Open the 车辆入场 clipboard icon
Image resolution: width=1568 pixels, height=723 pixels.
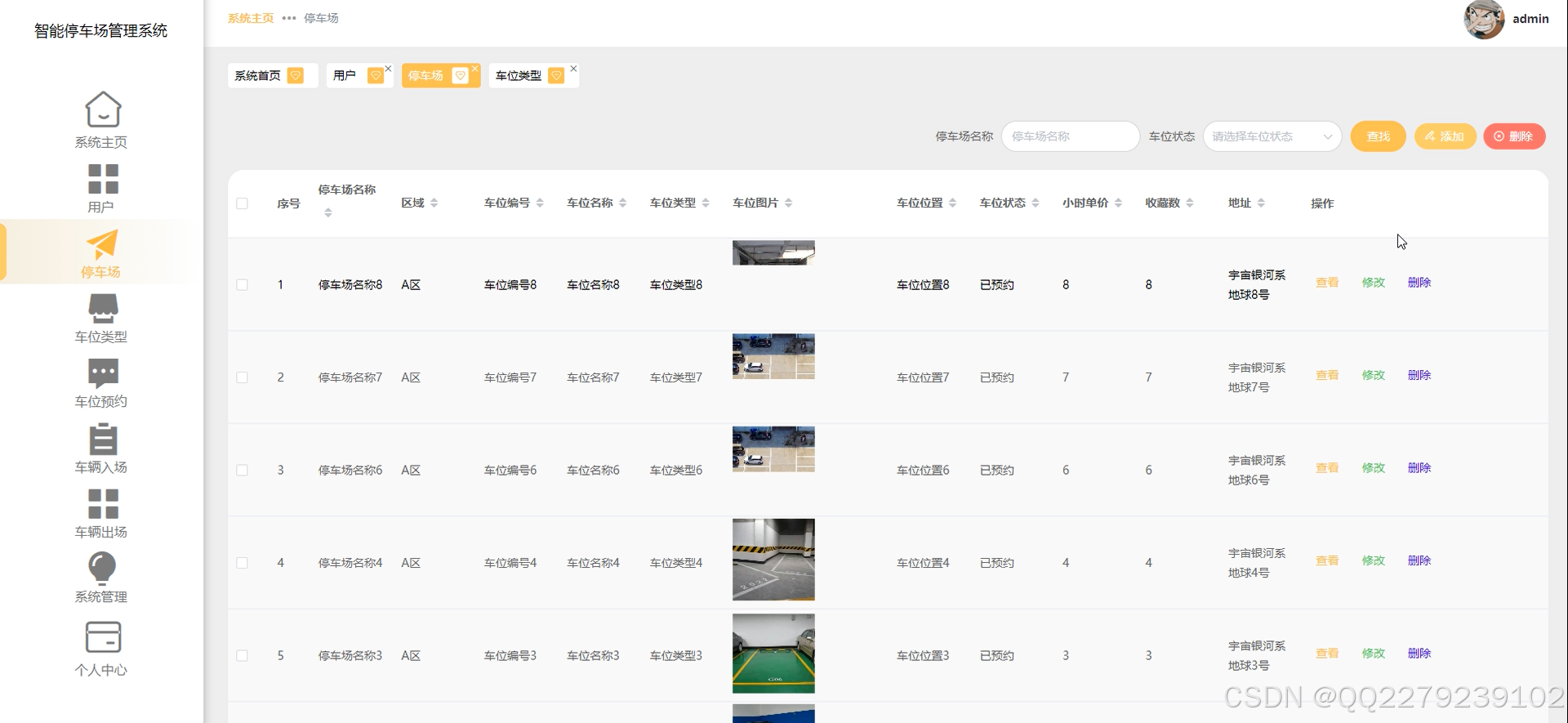click(x=103, y=439)
